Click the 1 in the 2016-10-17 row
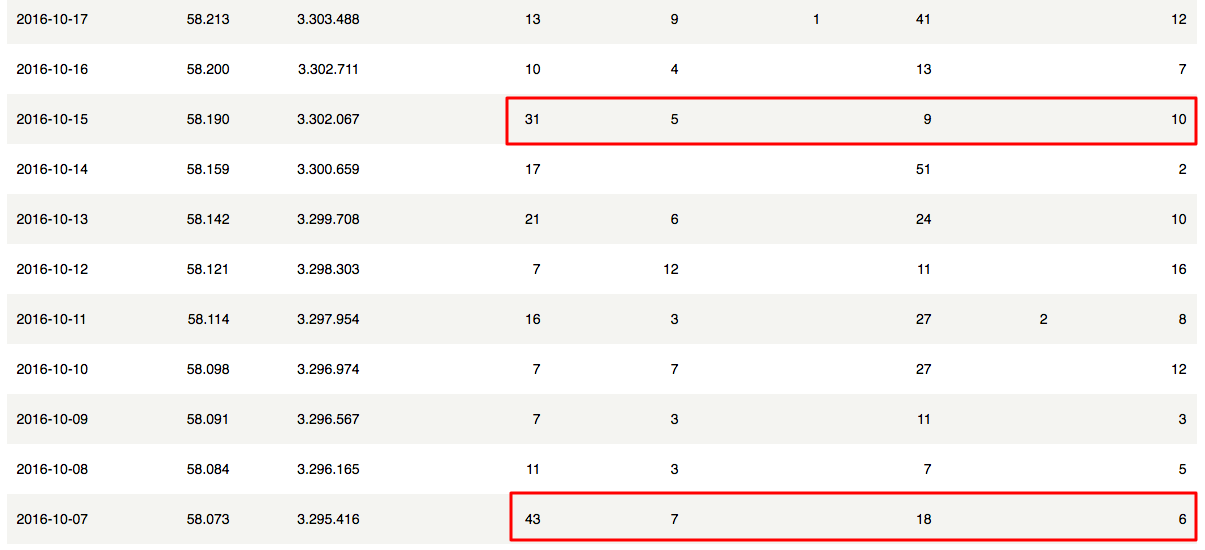The width and height of the screenshot is (1205, 550). pos(816,19)
